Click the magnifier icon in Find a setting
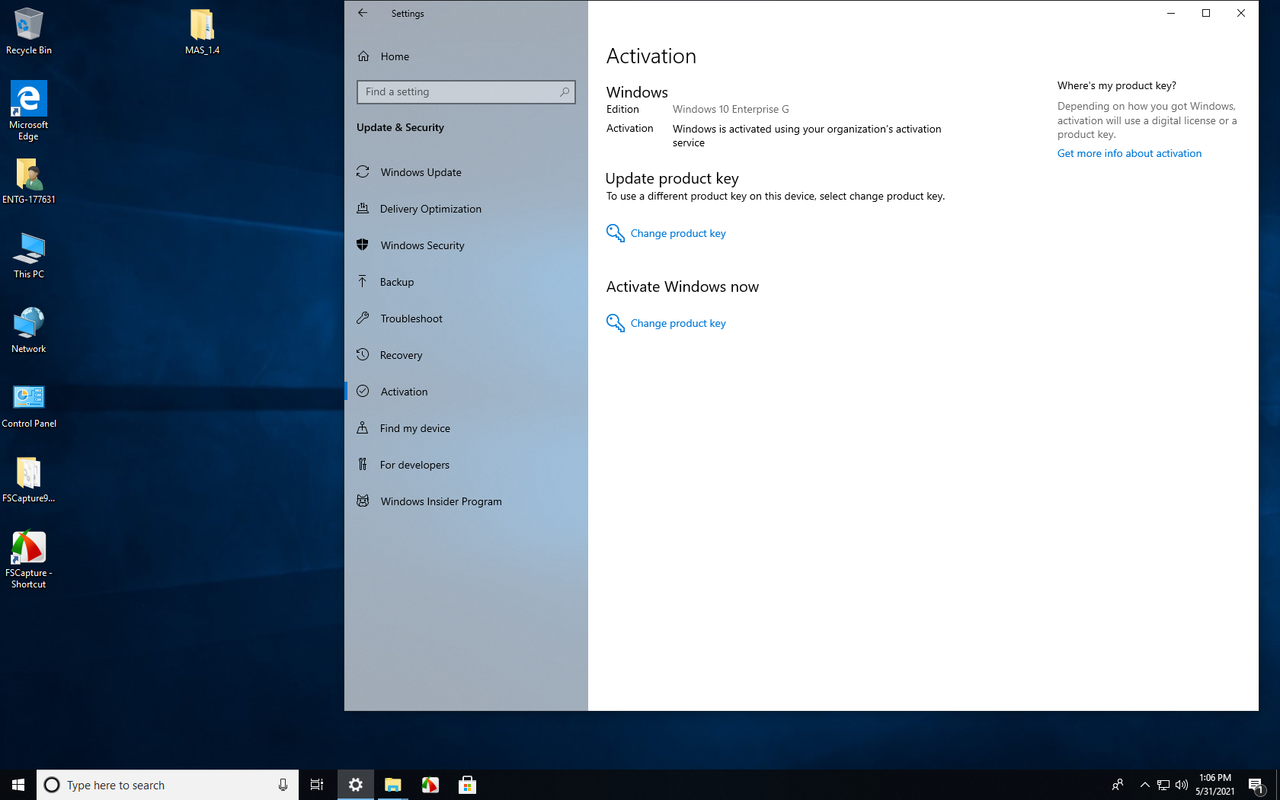The image size is (1280, 800). tap(564, 92)
